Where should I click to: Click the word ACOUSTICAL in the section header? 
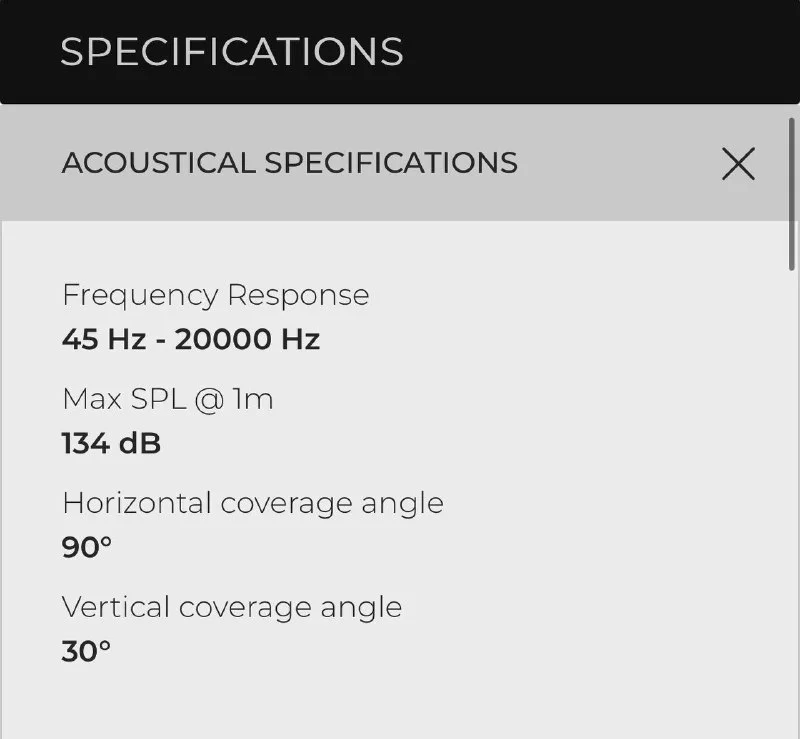pyautogui.click(x=159, y=163)
